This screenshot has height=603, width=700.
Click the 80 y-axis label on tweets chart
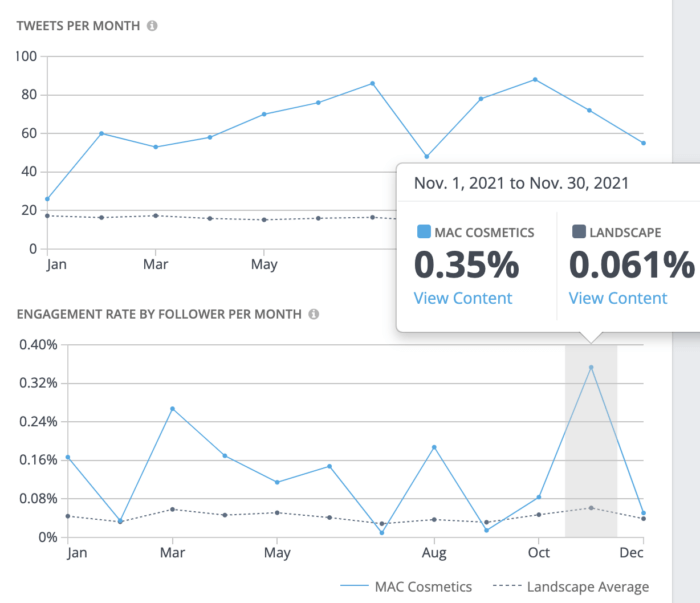(x=29, y=95)
